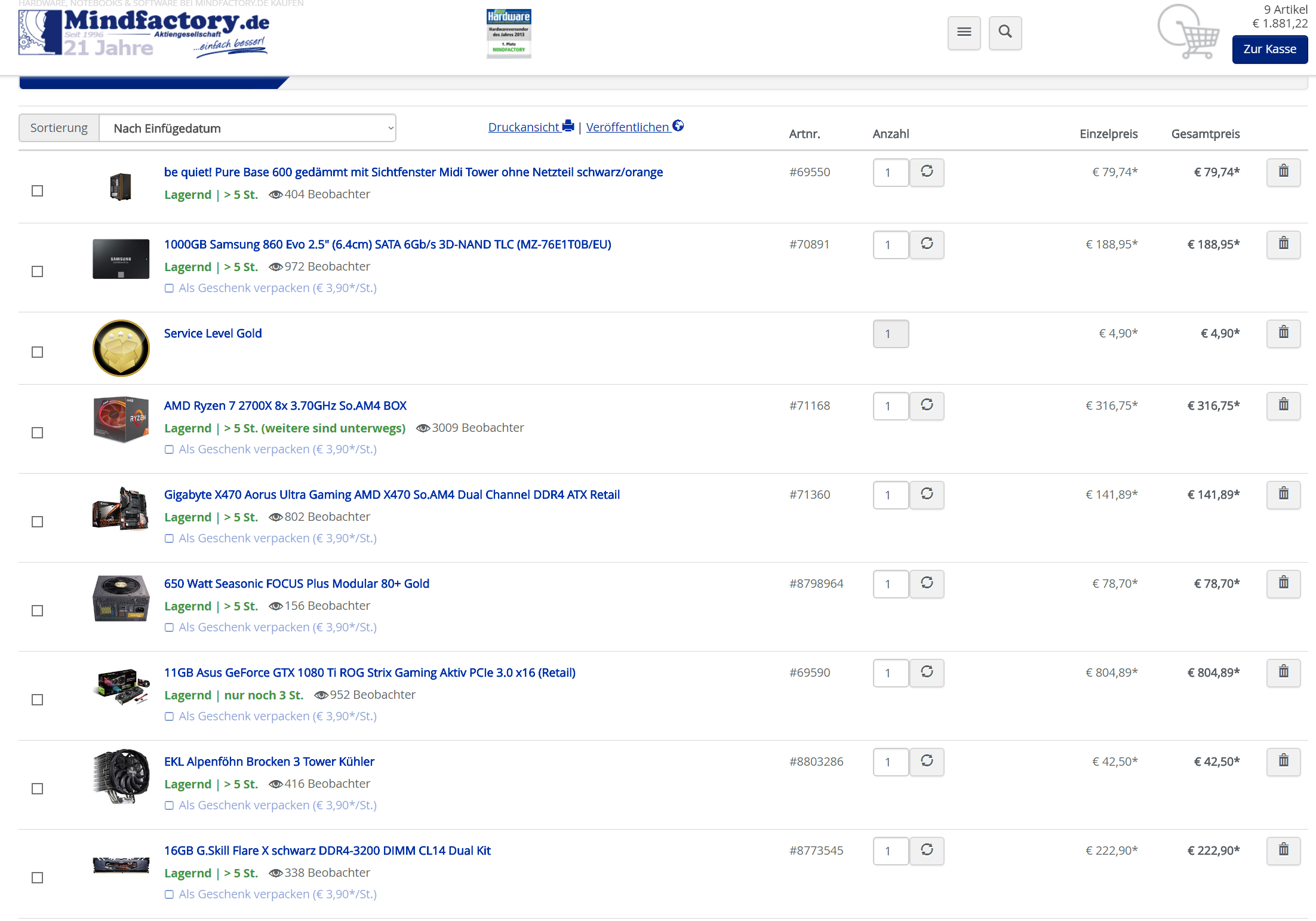Select the AMD Ryzen 7 2700X row checkbox
This screenshot has width=1316, height=921.
click(37, 433)
